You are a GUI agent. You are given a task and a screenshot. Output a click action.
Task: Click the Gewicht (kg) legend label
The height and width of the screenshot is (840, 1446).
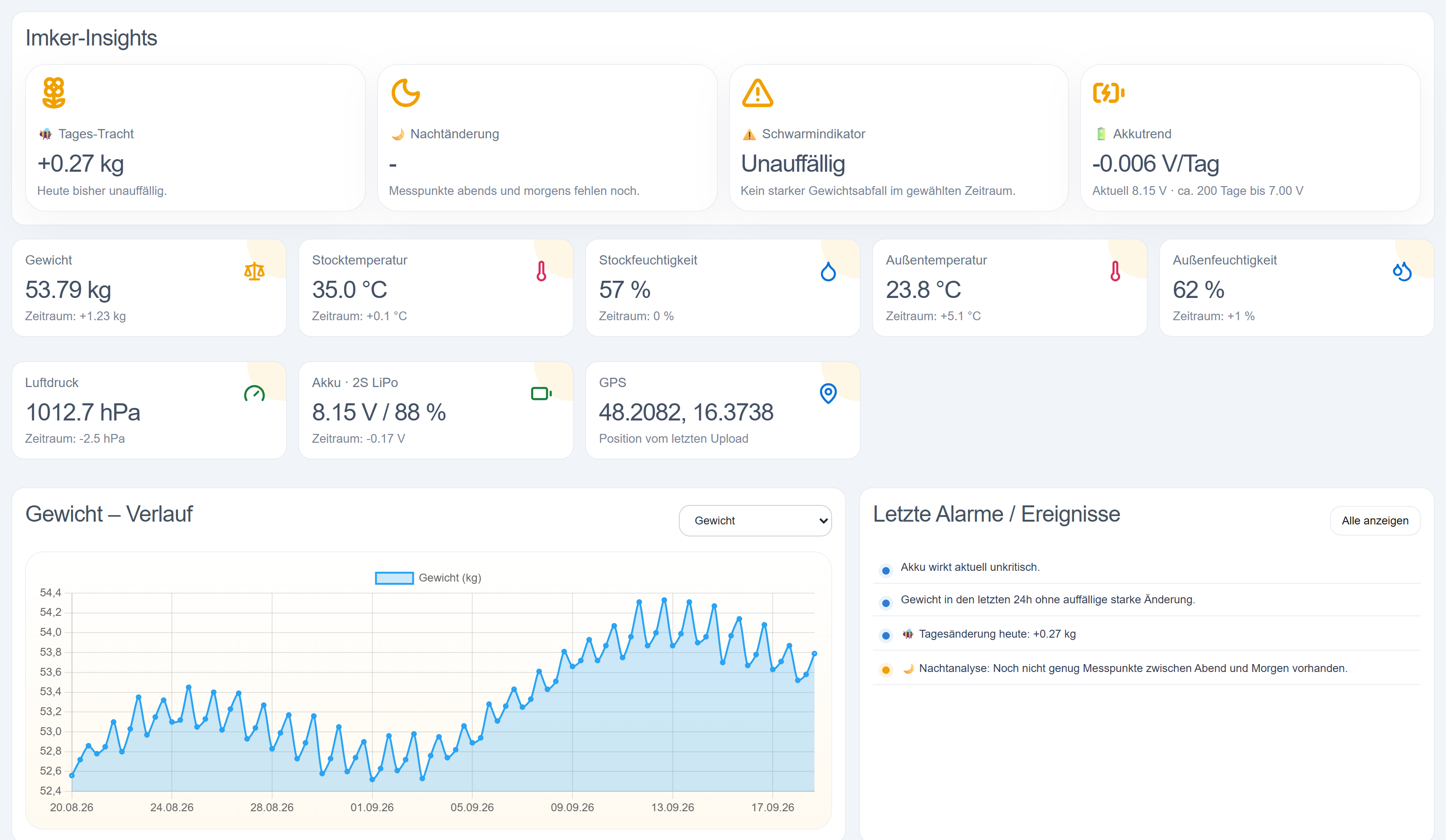click(450, 578)
